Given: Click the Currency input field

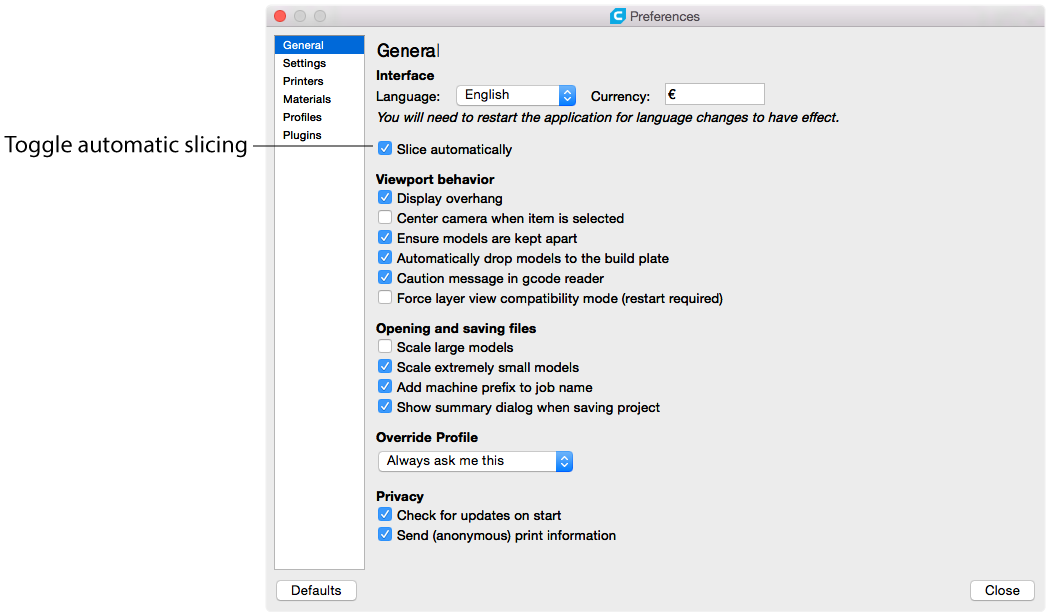Looking at the screenshot, I should tap(715, 94).
